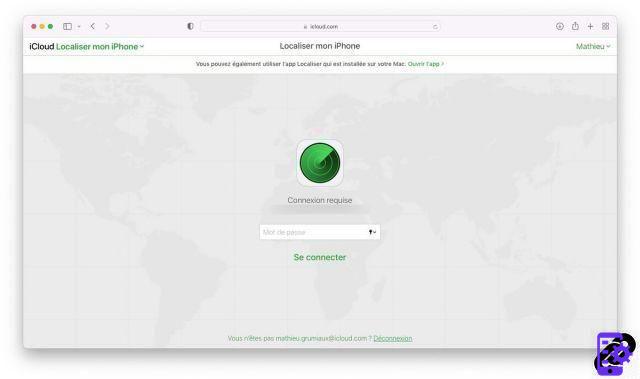The image size is (640, 379).
Task: Click the icloud.com address bar
Action: 320,27
